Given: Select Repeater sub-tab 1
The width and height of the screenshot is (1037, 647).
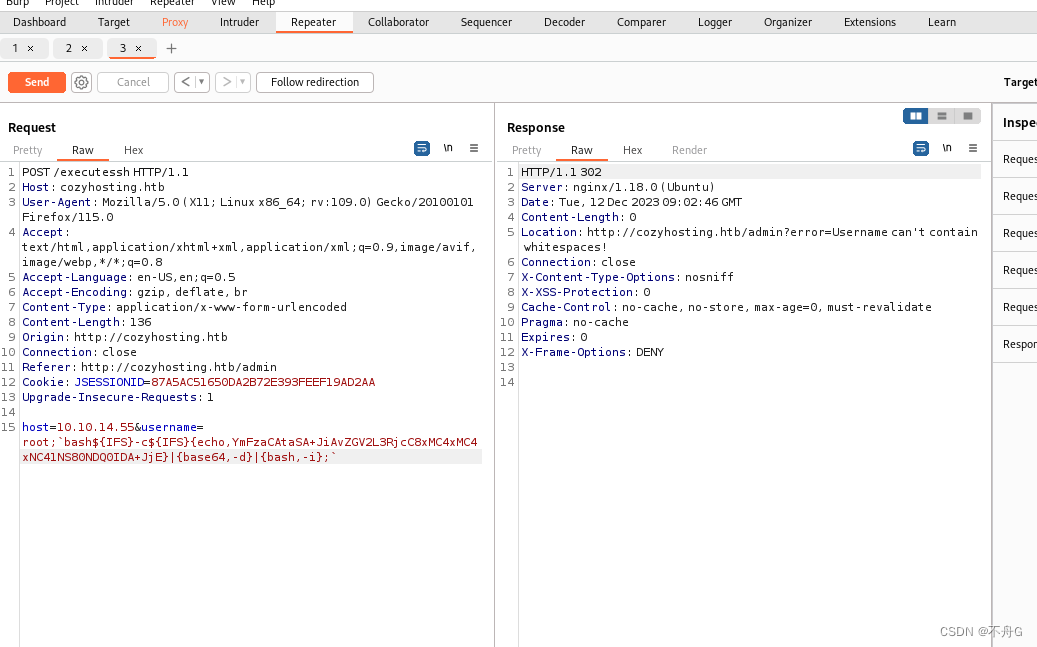Looking at the screenshot, I should tap(15, 48).
